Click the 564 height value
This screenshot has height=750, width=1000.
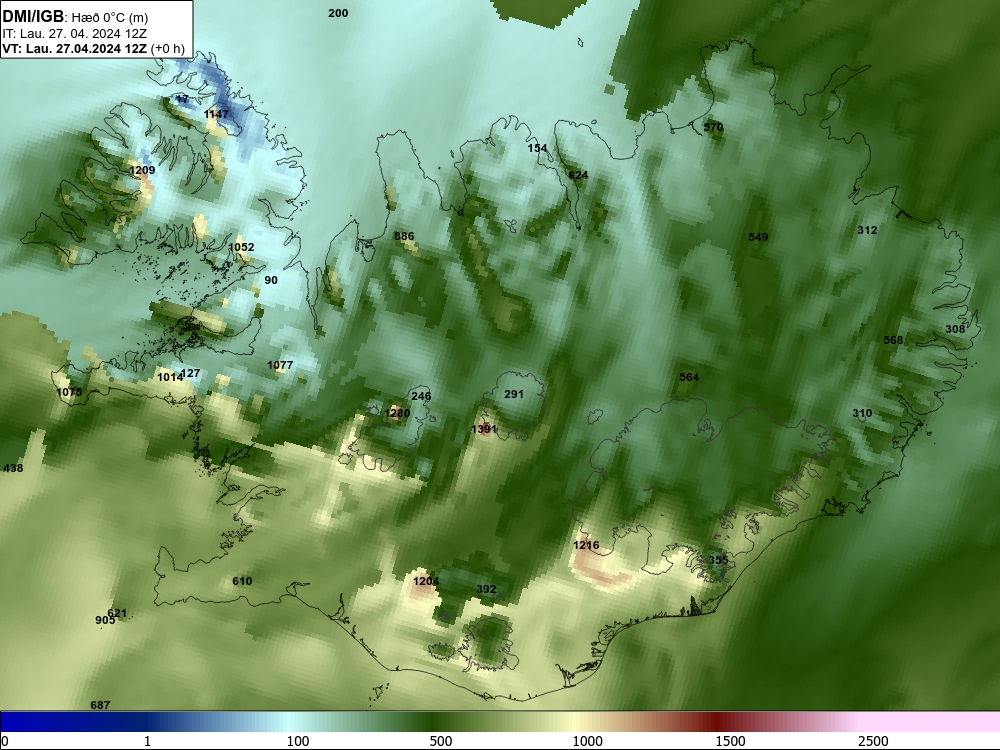coord(689,377)
